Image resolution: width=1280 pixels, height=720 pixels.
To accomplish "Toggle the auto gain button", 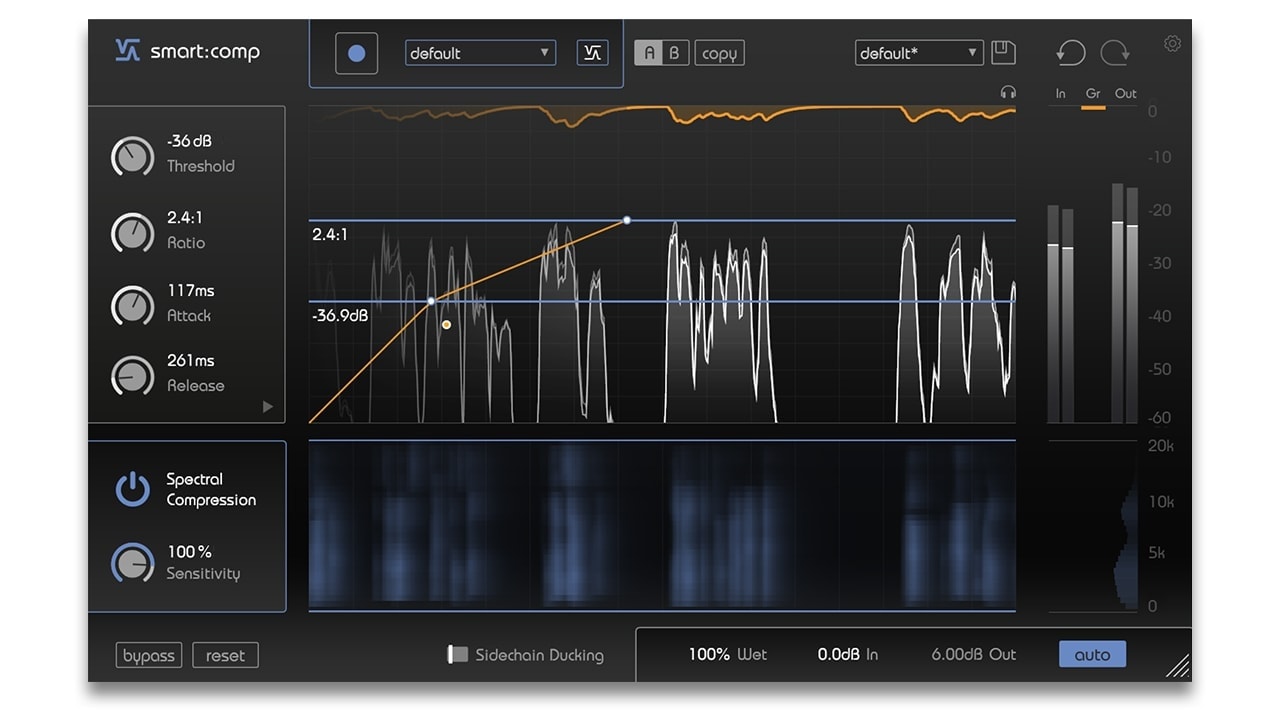I will click(1091, 655).
